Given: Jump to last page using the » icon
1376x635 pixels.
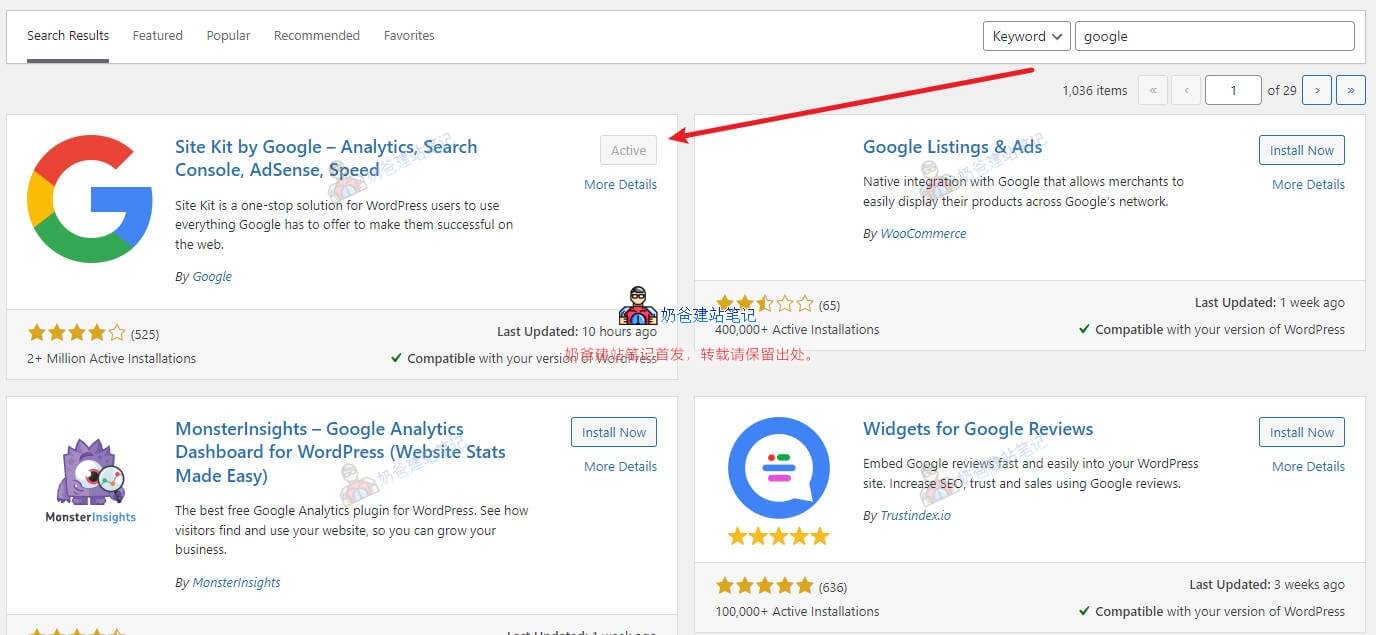Looking at the screenshot, I should coord(1351,89).
